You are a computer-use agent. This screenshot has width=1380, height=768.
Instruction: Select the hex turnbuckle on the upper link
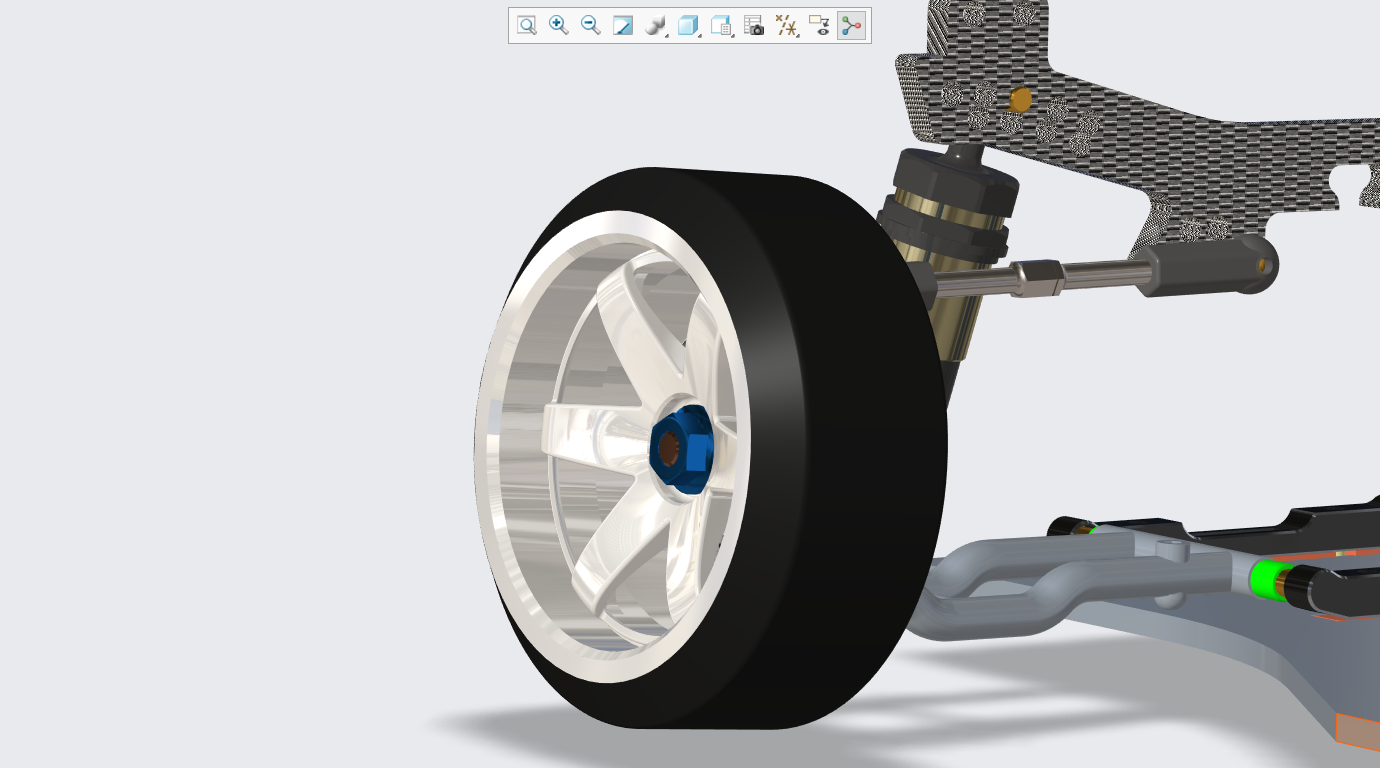[1036, 278]
